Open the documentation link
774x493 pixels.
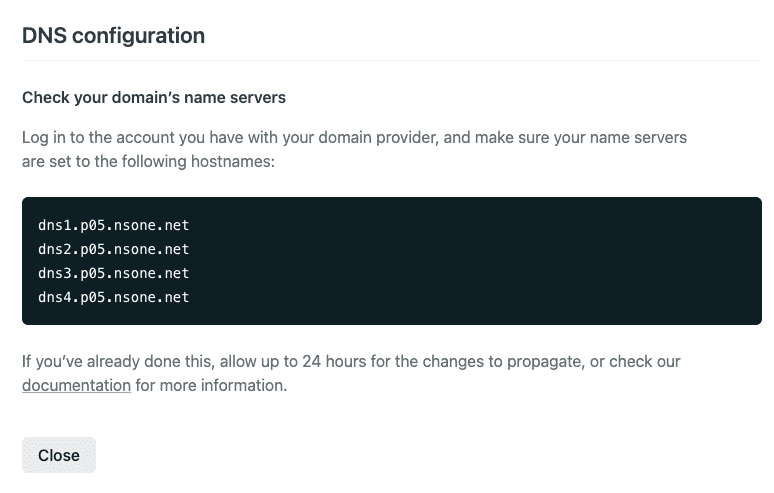(76, 385)
